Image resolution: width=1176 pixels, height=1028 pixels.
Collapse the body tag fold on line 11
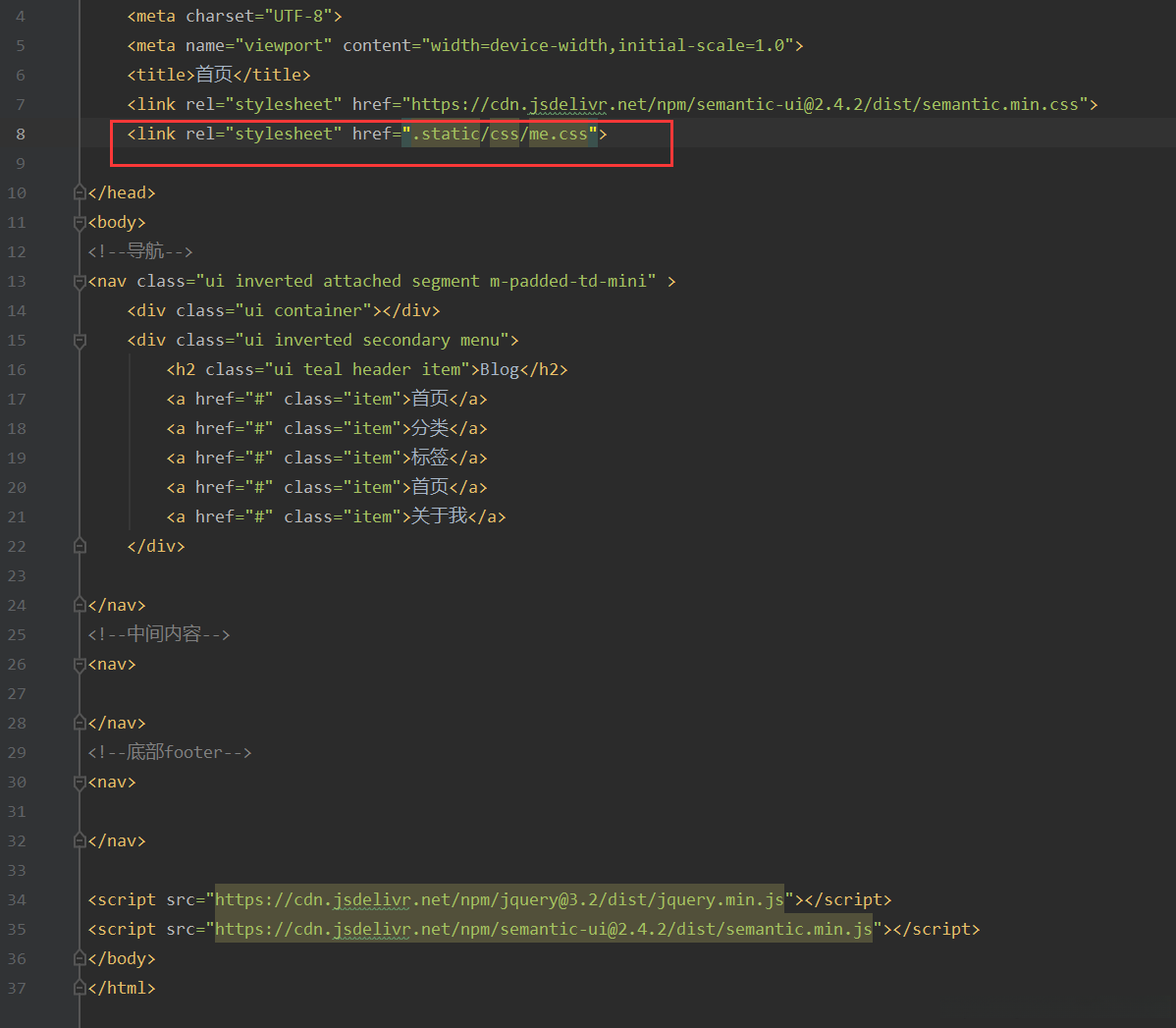pos(80,223)
